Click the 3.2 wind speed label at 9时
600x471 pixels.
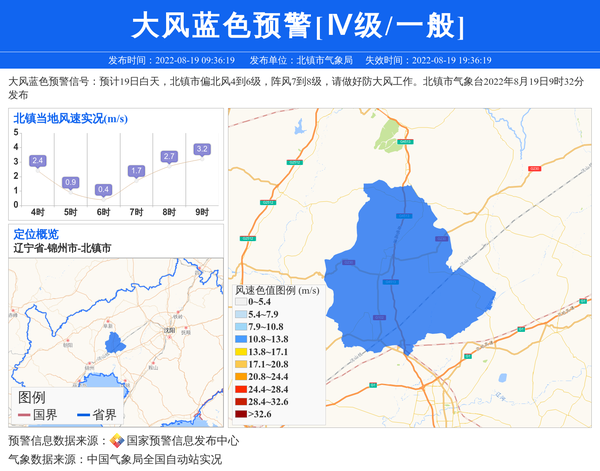(x=202, y=150)
